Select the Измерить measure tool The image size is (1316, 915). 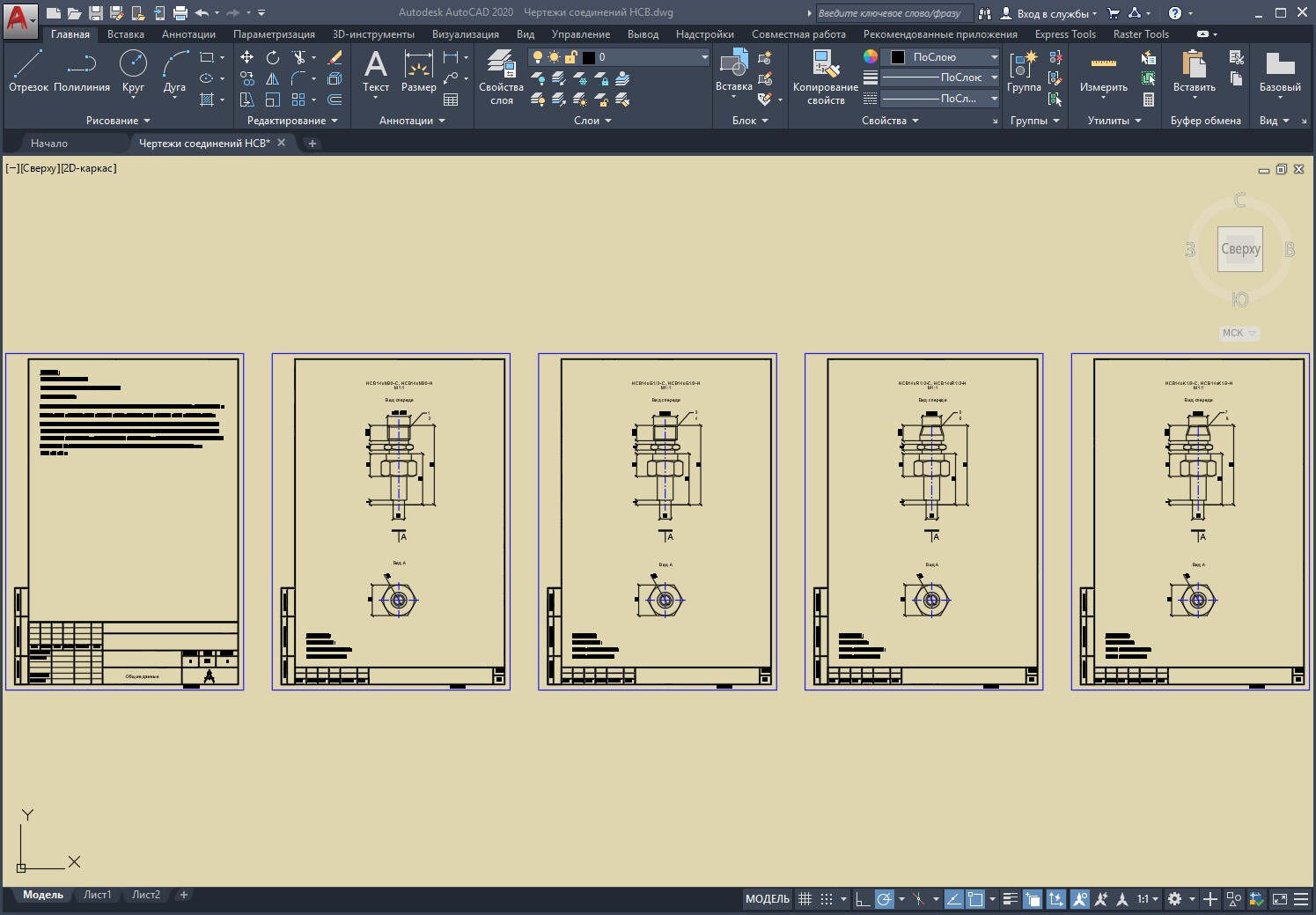click(1103, 70)
